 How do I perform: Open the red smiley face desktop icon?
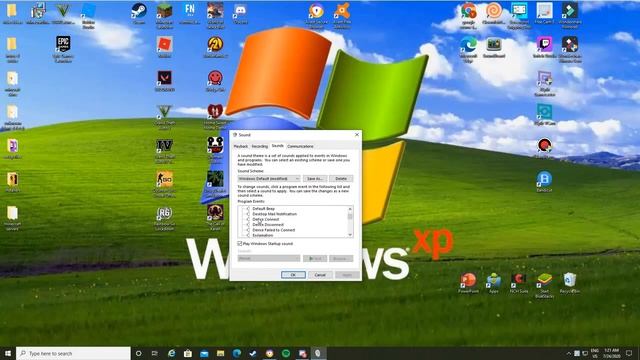(x=215, y=80)
